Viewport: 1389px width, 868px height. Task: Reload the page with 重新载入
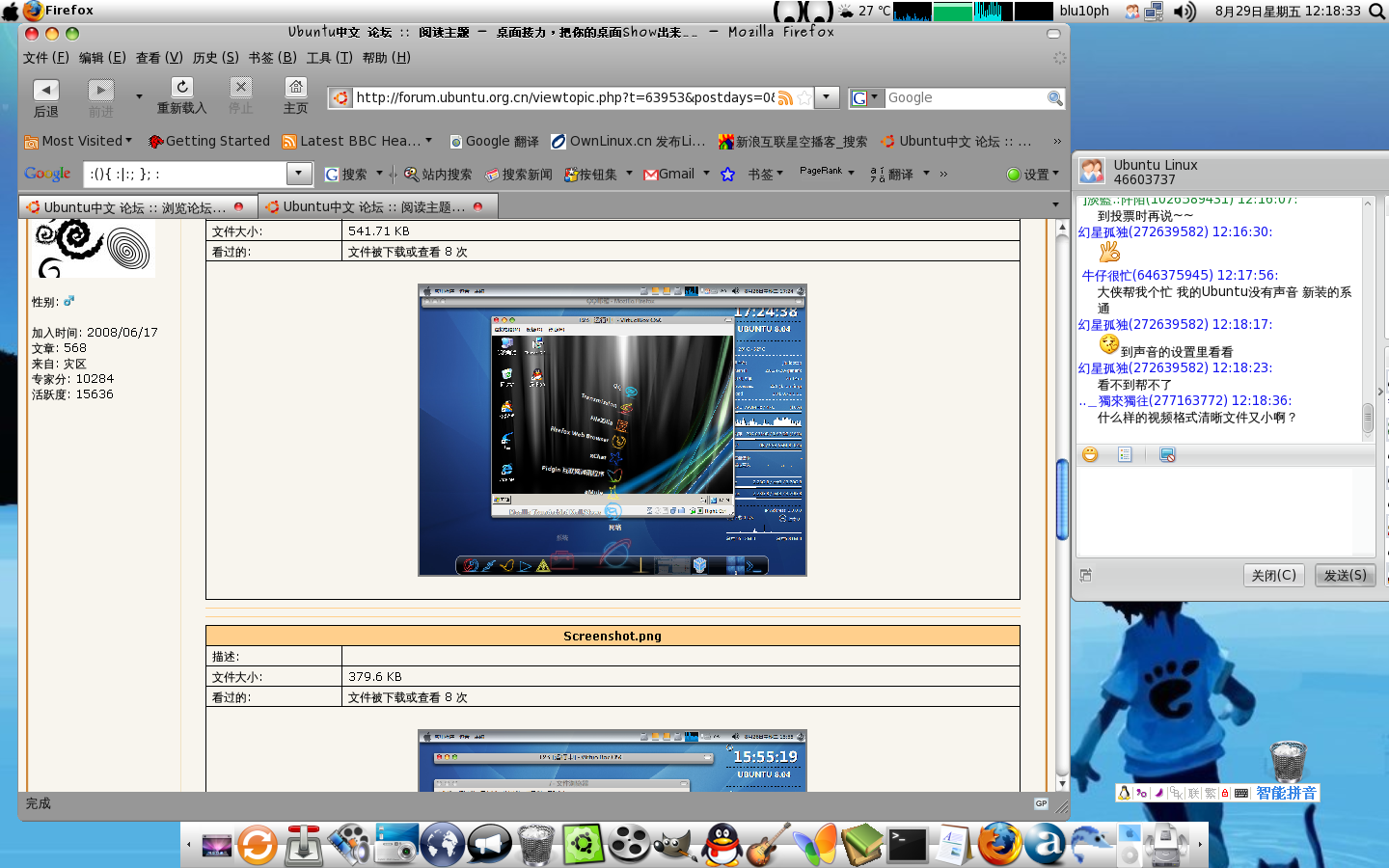point(181,96)
